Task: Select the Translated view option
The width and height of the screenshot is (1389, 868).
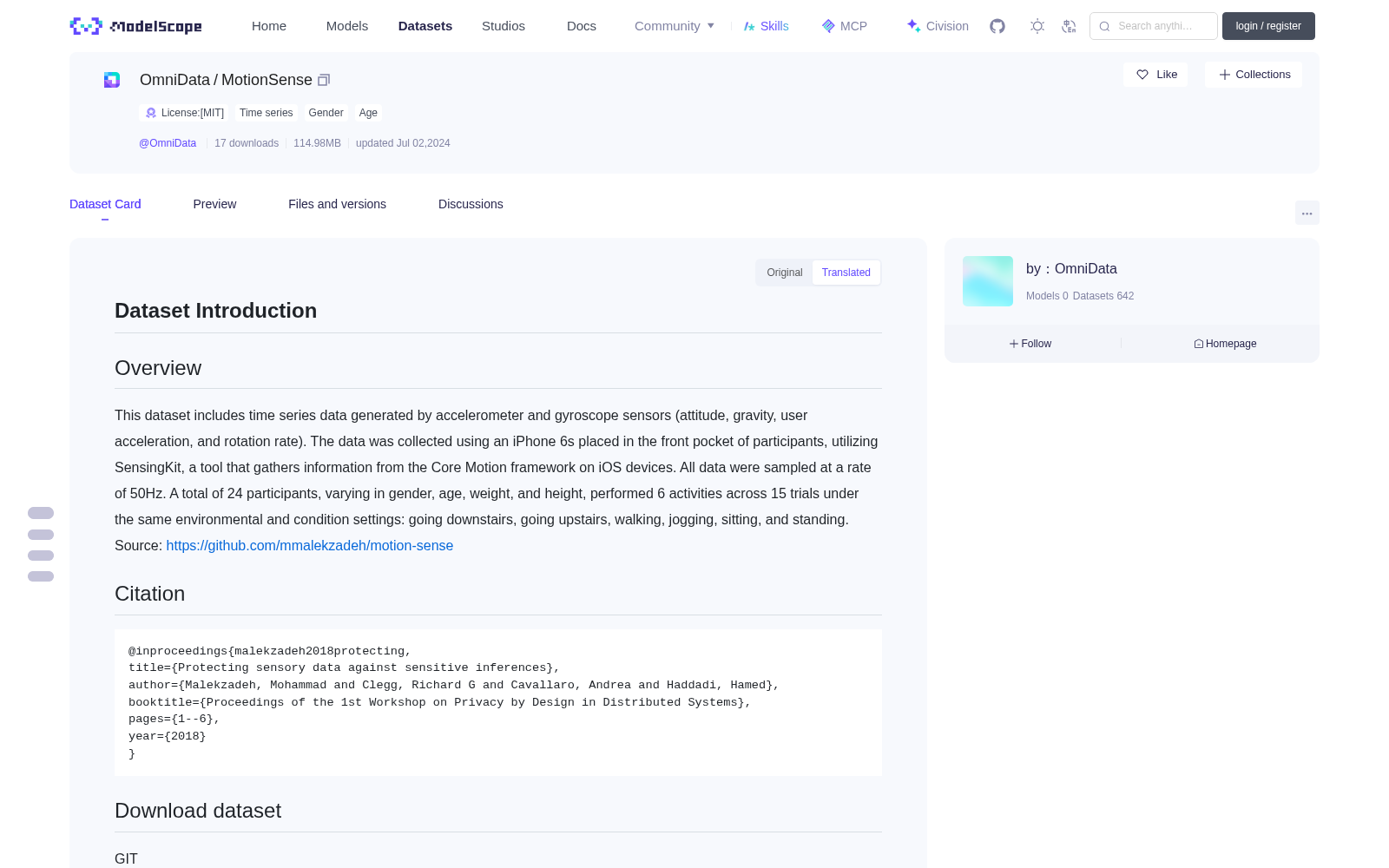Action: (846, 273)
